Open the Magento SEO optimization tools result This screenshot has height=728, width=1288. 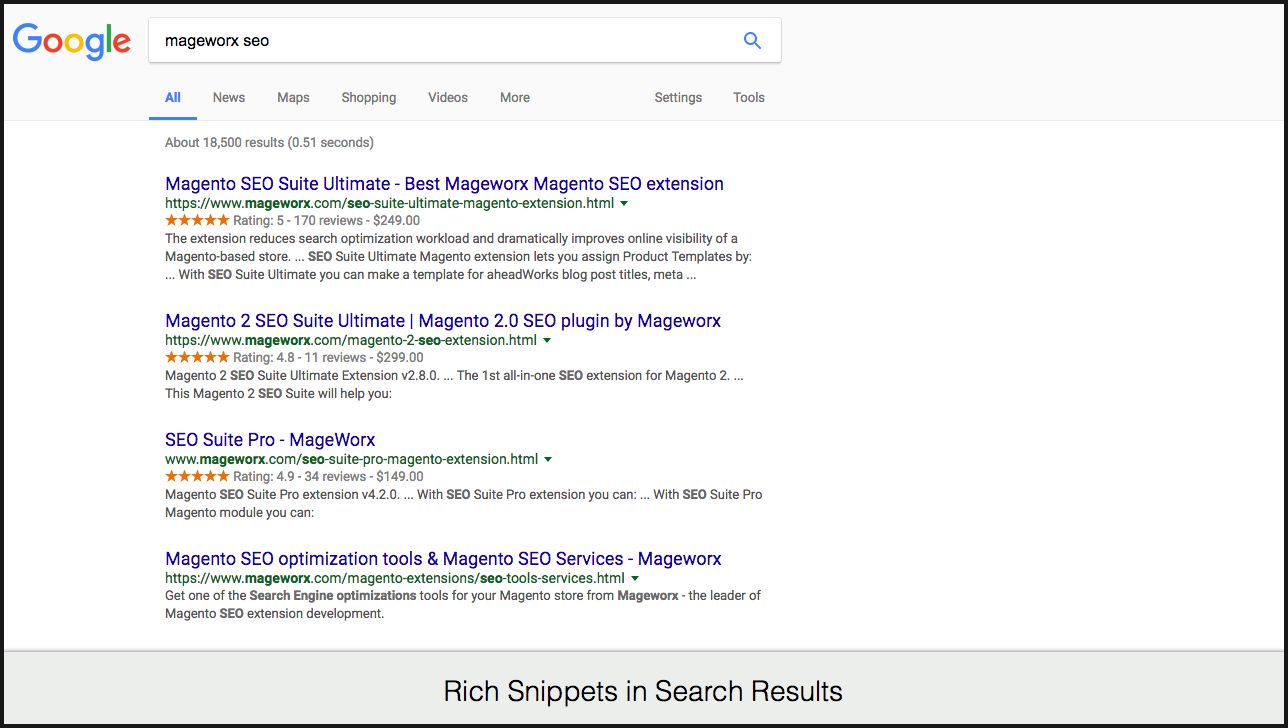(443, 559)
